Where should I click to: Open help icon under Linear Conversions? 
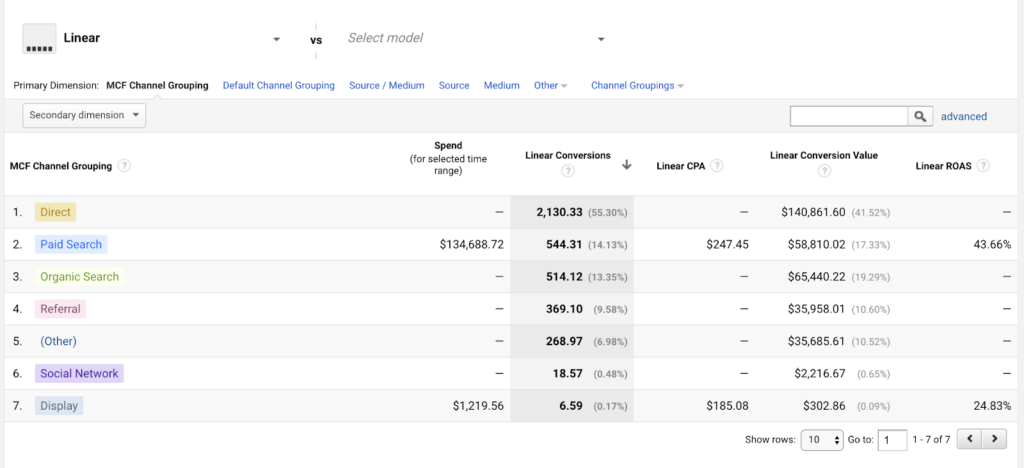click(x=568, y=171)
